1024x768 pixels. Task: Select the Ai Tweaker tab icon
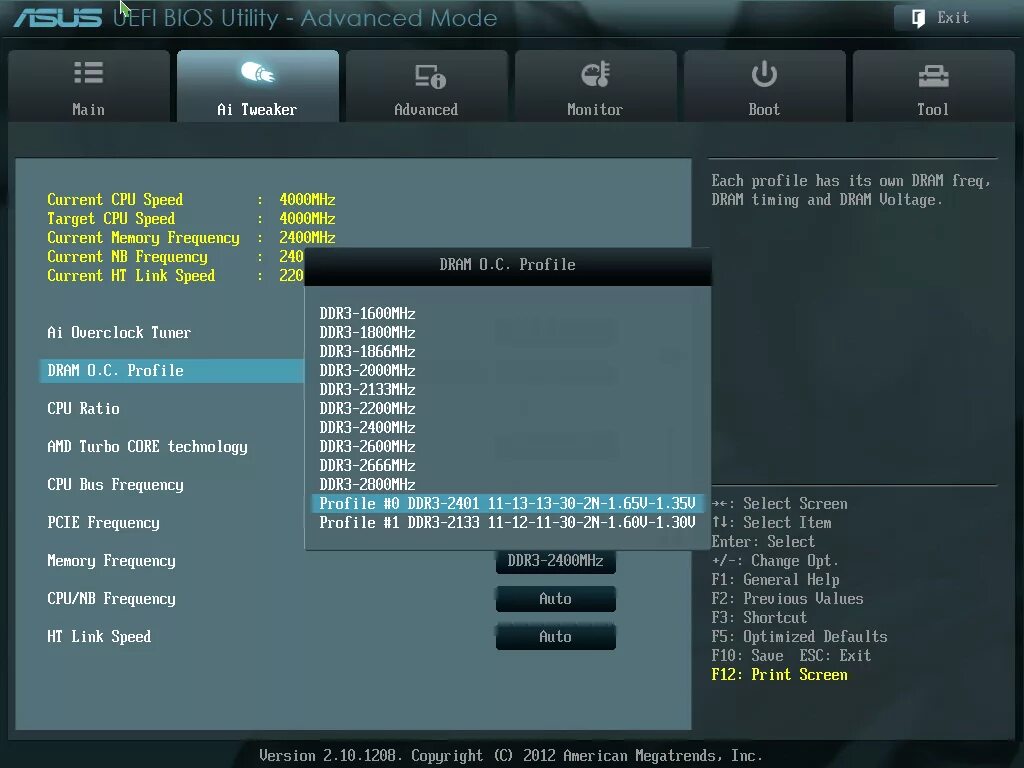pos(258,72)
